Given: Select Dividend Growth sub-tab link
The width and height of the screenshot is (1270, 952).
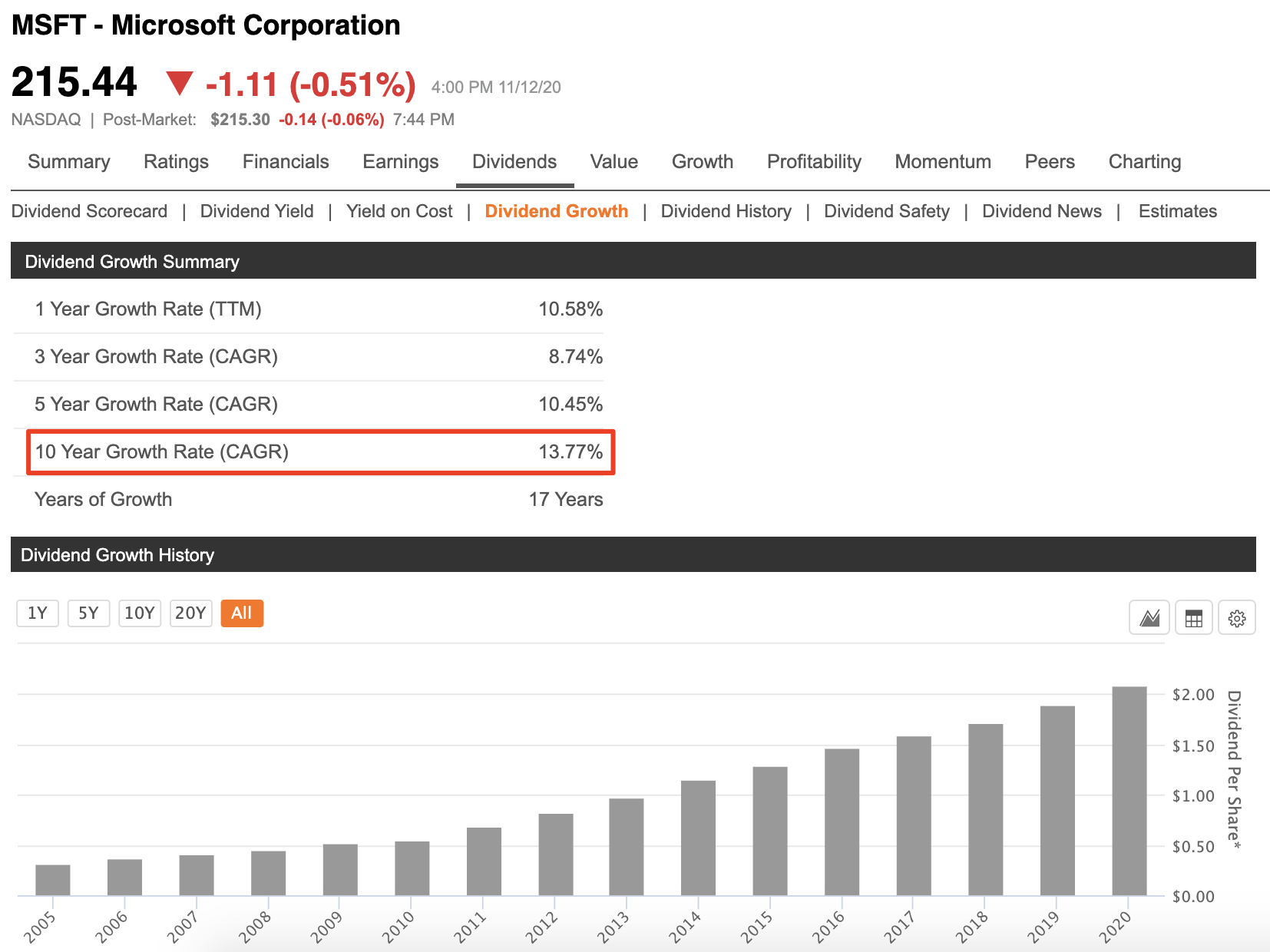Looking at the screenshot, I should pos(557,211).
